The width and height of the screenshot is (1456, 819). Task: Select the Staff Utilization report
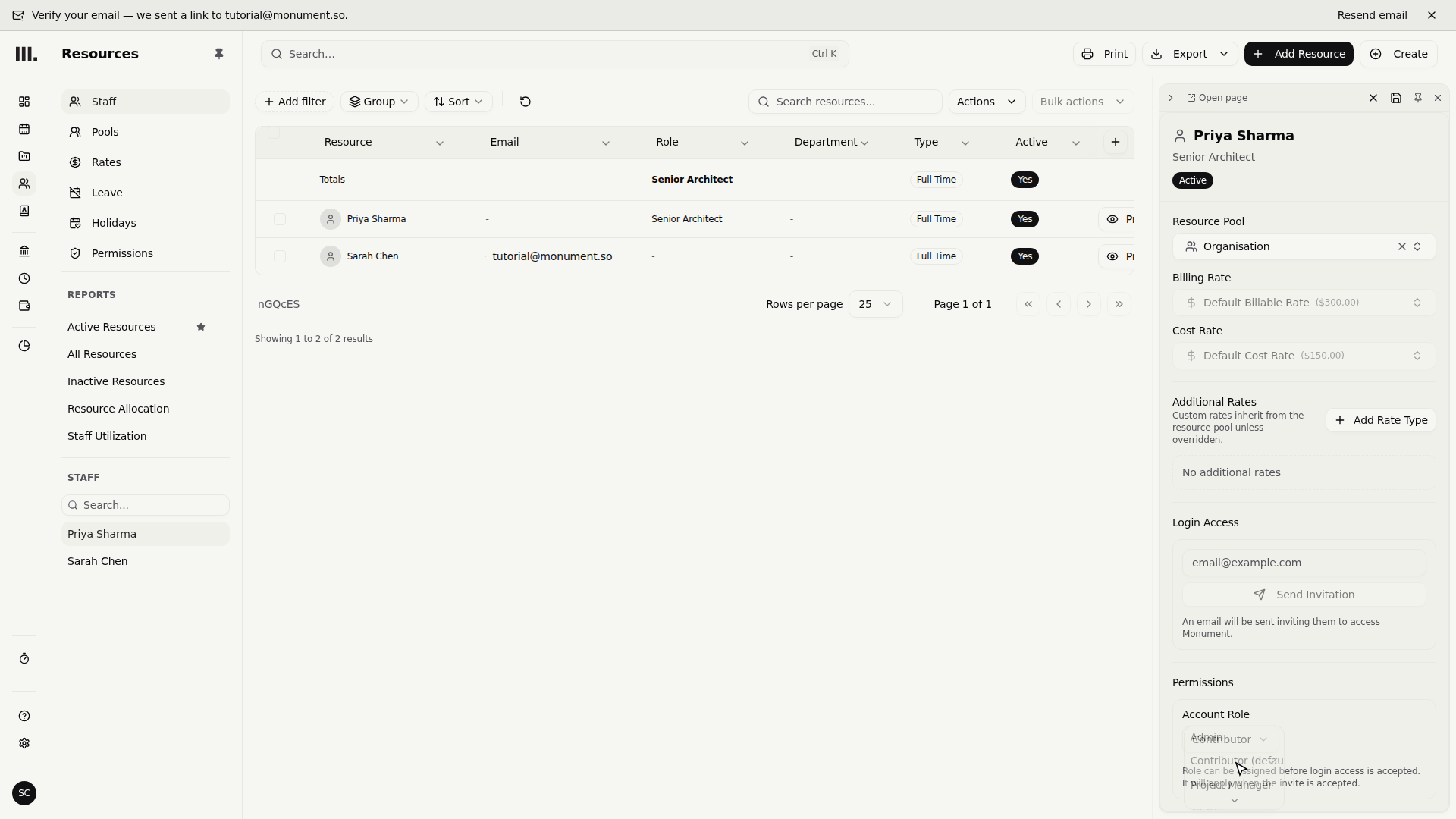coord(107,436)
